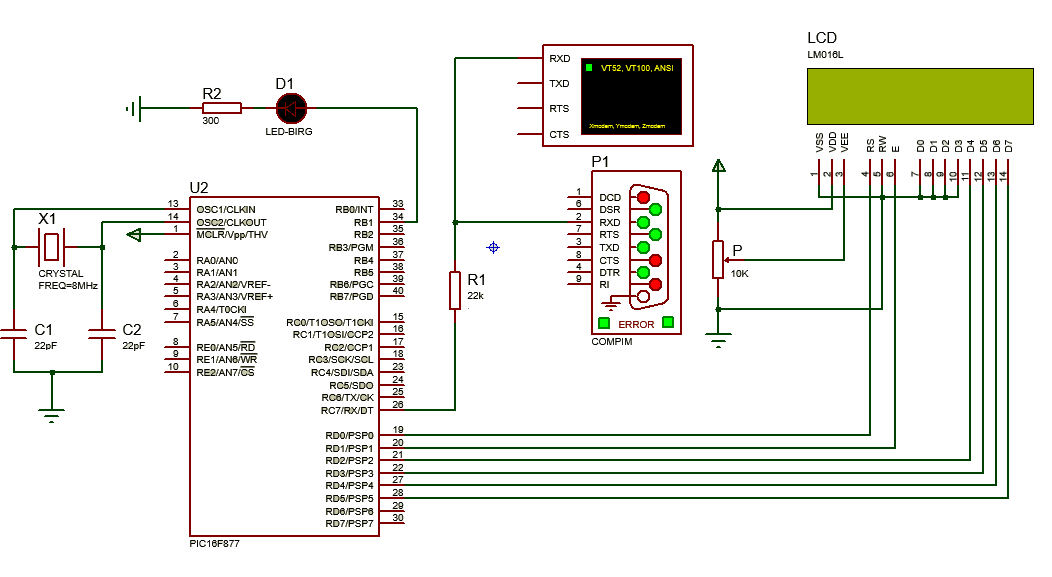The height and width of the screenshot is (577, 1052).
Task: Click the FREQ=8MHz crystal property text
Action: (68, 285)
